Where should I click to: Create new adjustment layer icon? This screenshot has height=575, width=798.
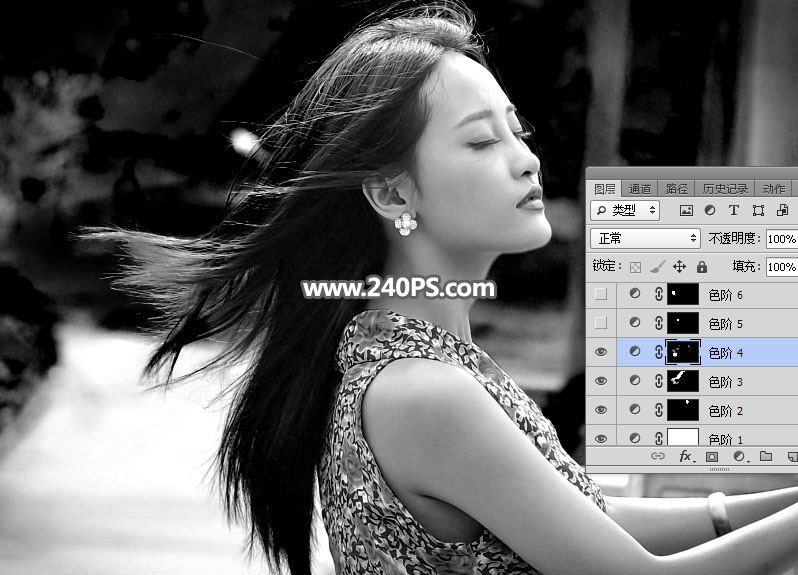coord(739,457)
